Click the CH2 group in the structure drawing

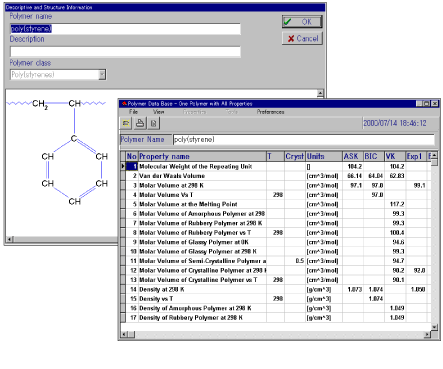coord(40,104)
